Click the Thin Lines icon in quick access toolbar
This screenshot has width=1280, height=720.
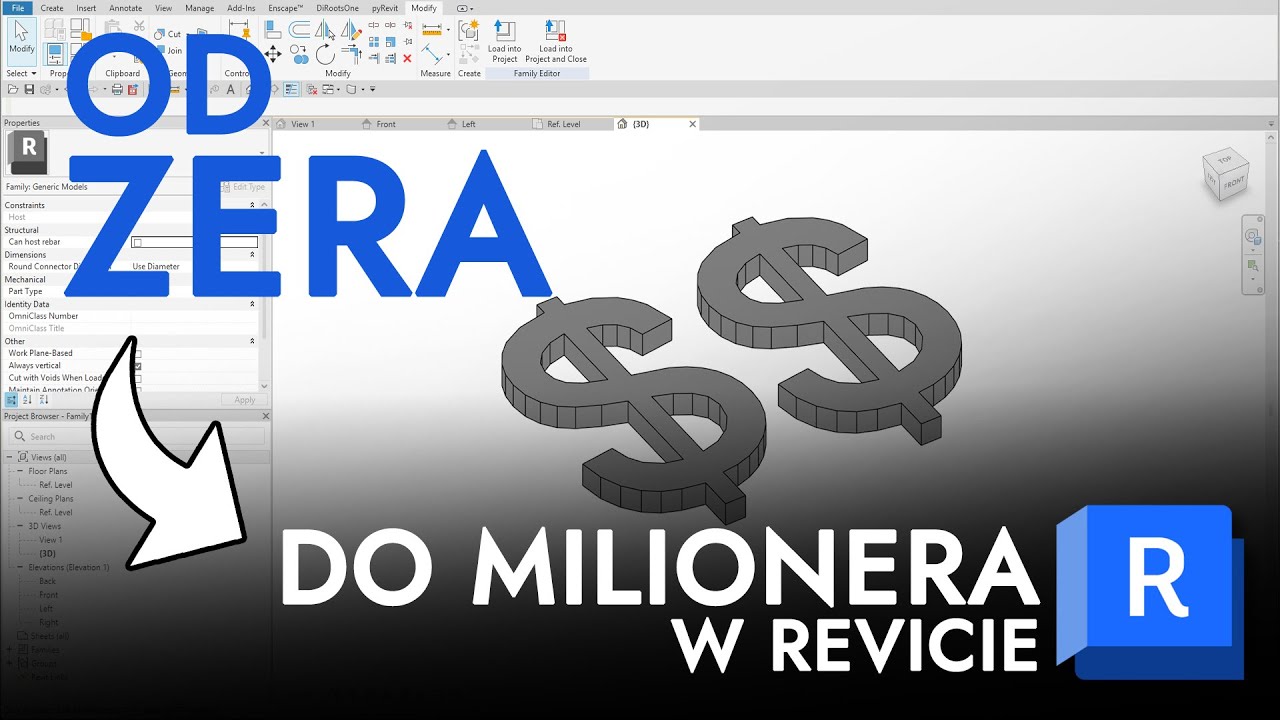tap(291, 89)
